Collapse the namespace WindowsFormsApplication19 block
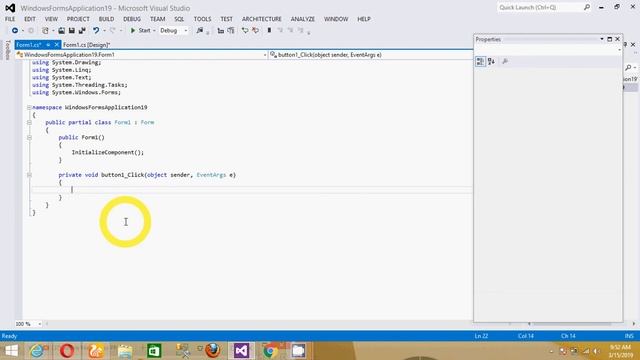Screen dimensions: 640x360 29,107
